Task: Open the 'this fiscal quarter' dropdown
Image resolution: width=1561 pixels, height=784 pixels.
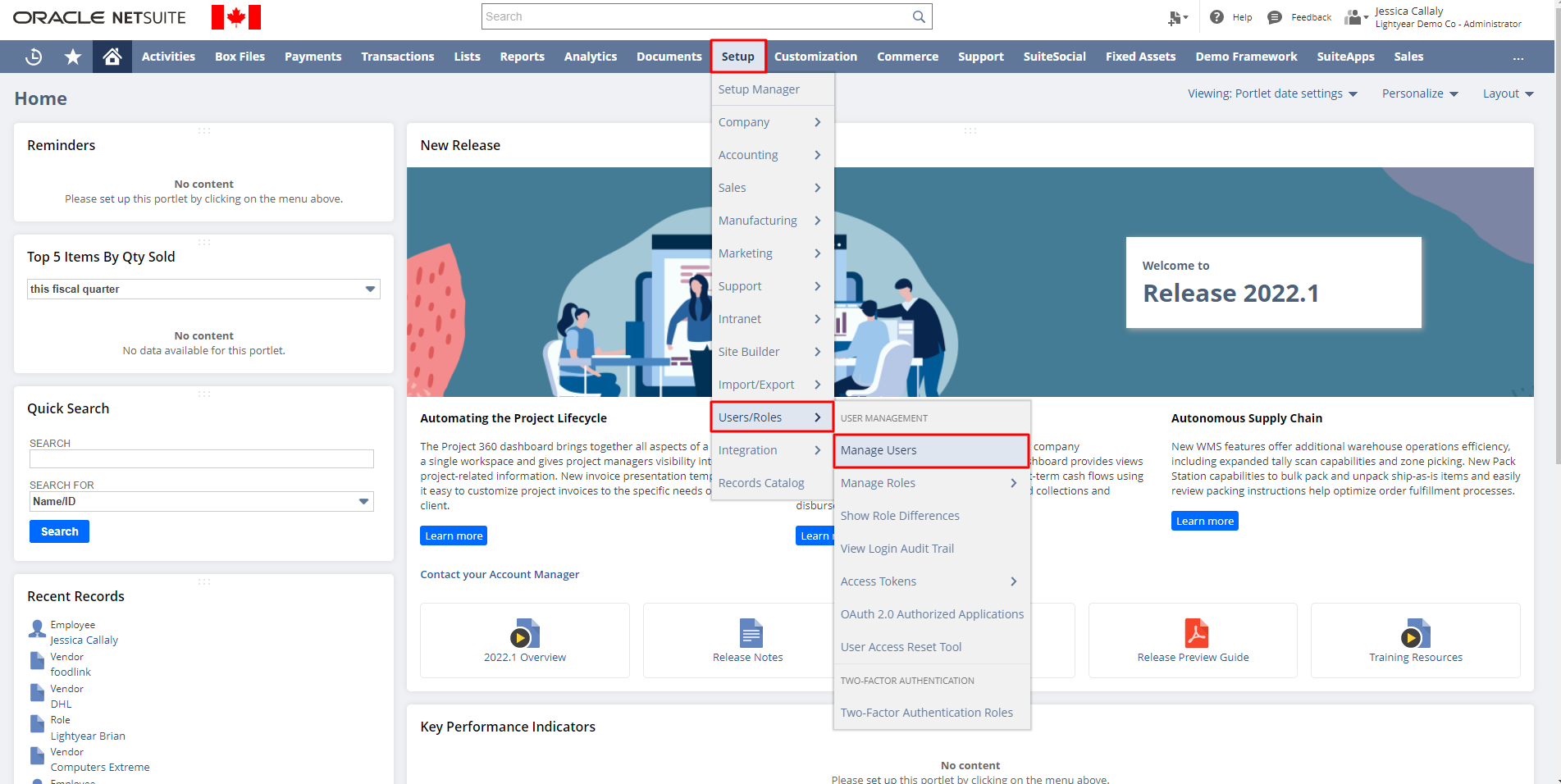Action: pyautogui.click(x=203, y=289)
